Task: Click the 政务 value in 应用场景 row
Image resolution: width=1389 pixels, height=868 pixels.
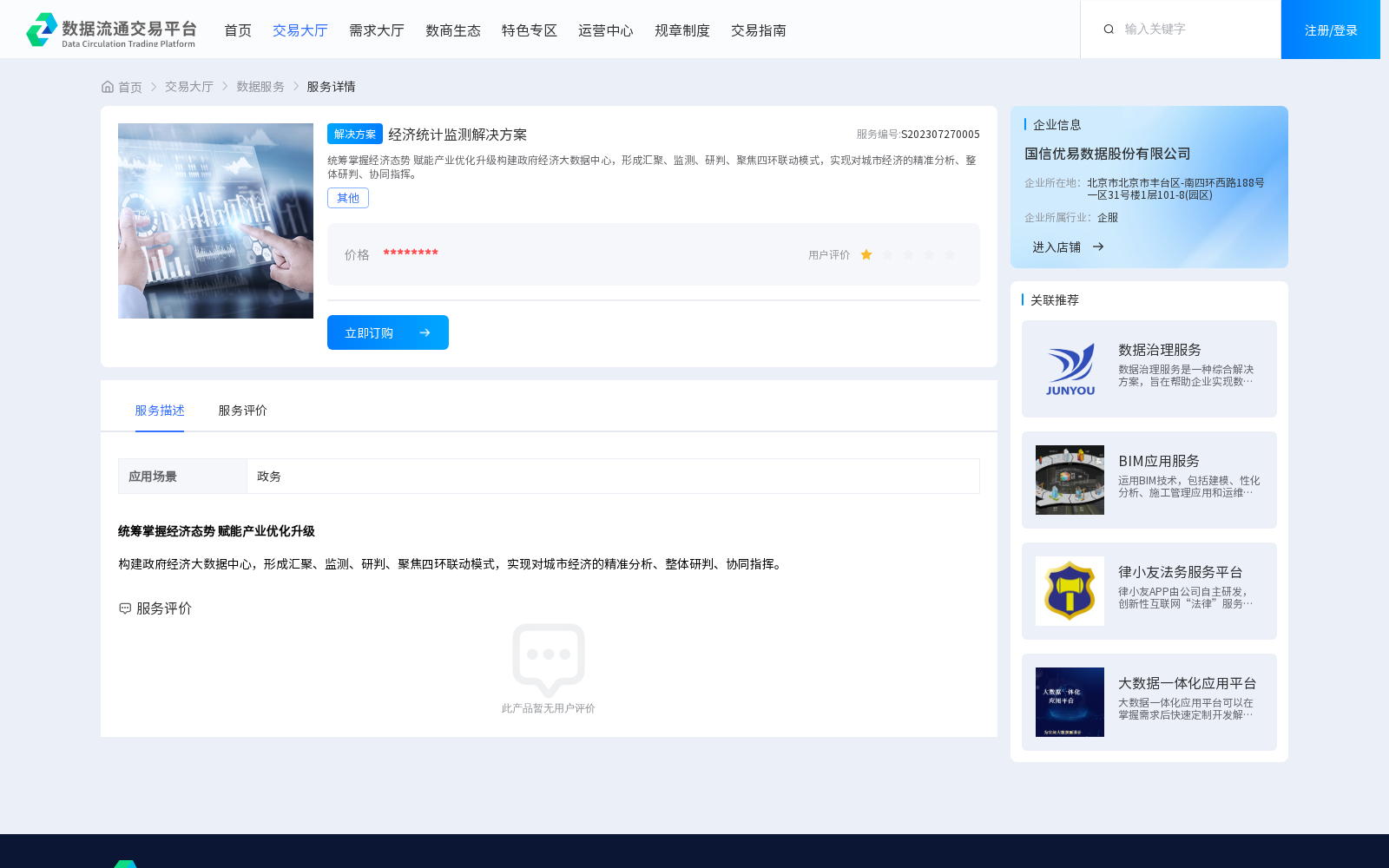Action: pyautogui.click(x=269, y=477)
